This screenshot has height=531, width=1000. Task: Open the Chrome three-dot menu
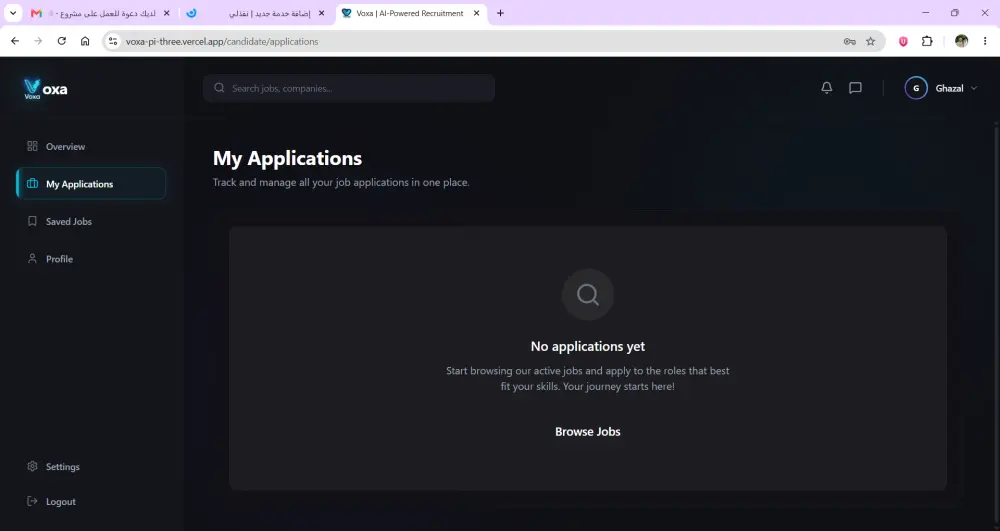click(985, 41)
